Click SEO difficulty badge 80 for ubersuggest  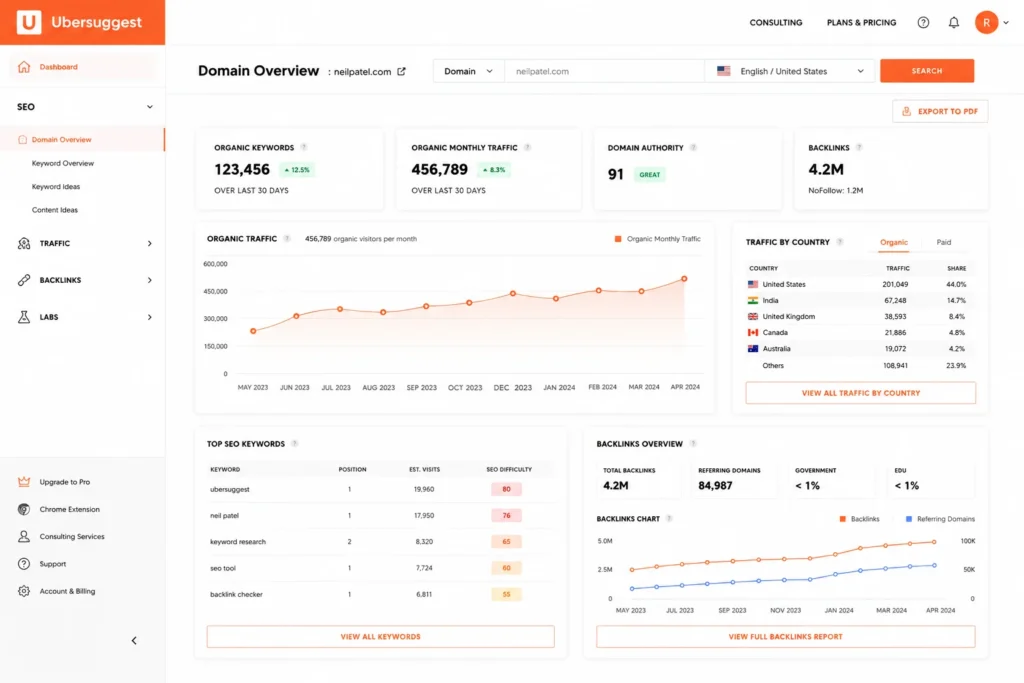tap(506, 489)
